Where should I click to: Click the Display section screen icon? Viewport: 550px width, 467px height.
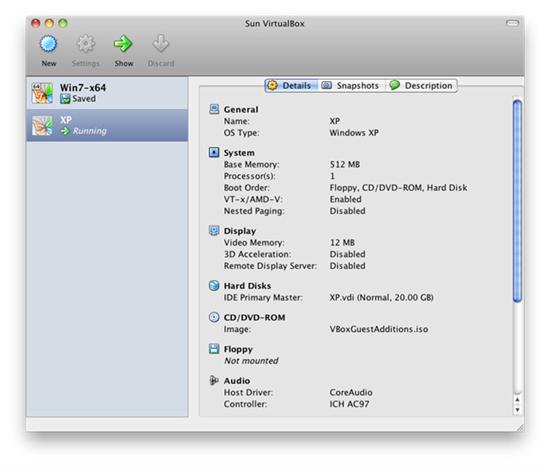(x=214, y=231)
